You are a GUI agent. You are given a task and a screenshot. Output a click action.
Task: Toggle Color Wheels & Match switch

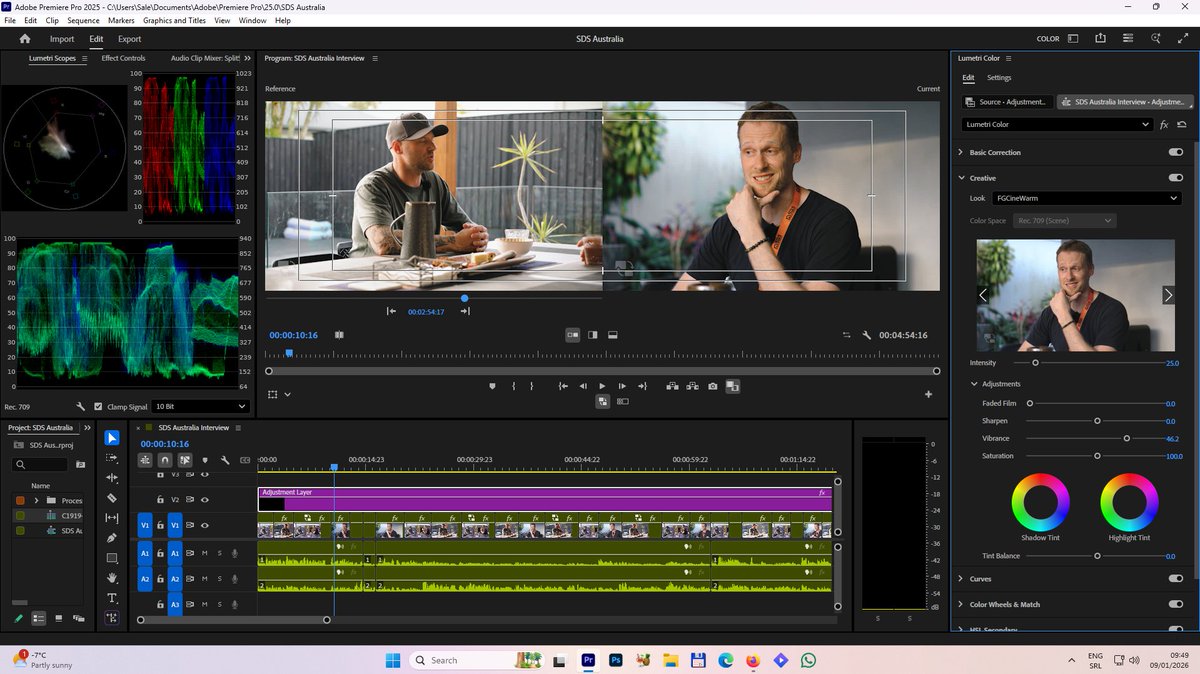(x=1175, y=604)
